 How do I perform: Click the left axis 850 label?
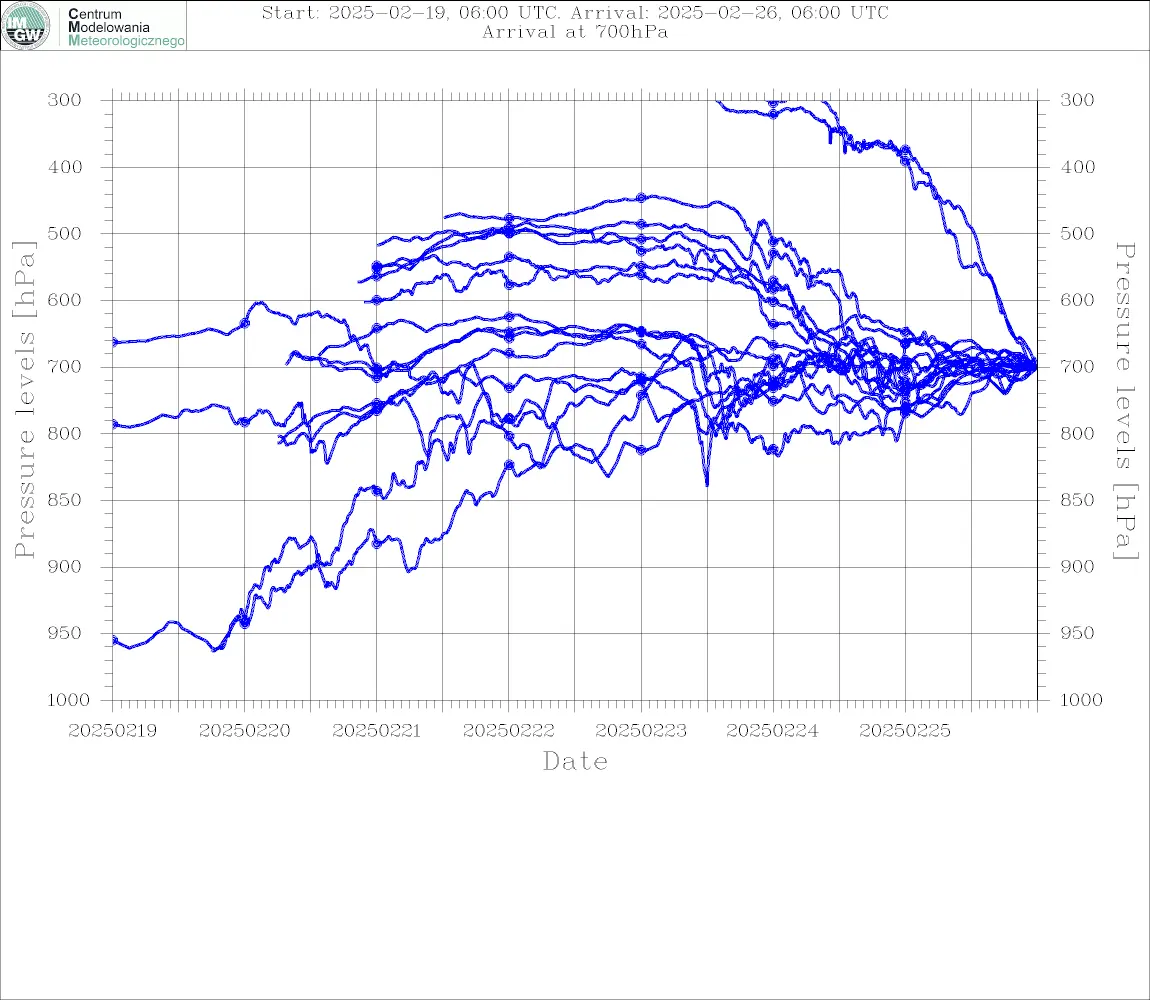click(x=65, y=500)
